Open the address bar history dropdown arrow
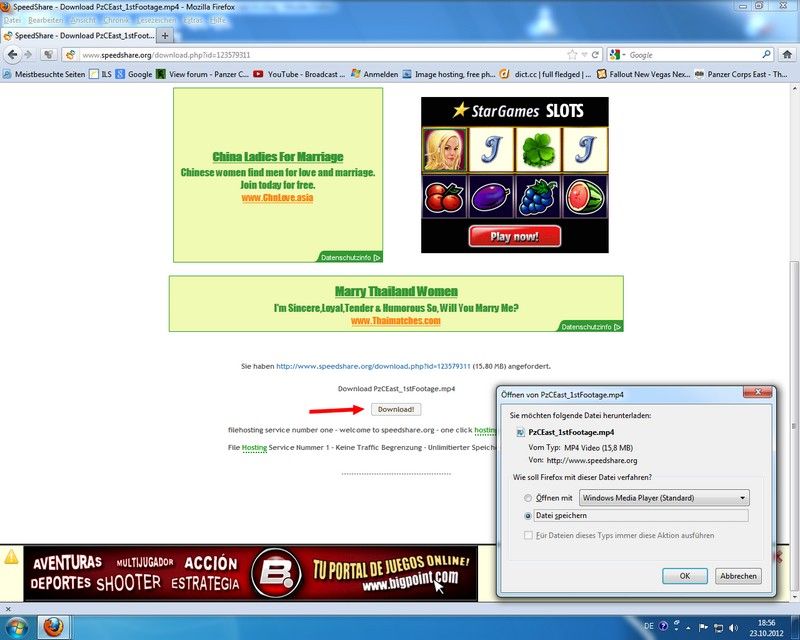800x640 pixels. coord(584,55)
